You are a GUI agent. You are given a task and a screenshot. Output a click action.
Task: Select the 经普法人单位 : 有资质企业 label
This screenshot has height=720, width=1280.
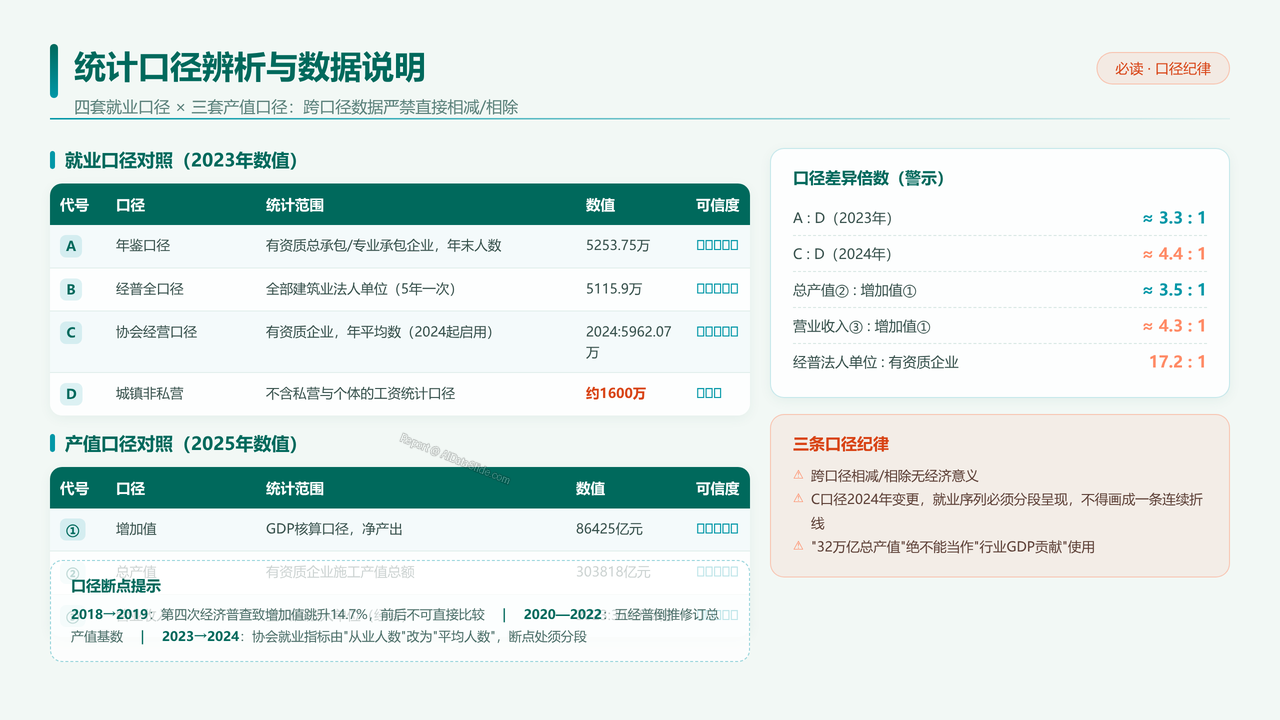(876, 362)
